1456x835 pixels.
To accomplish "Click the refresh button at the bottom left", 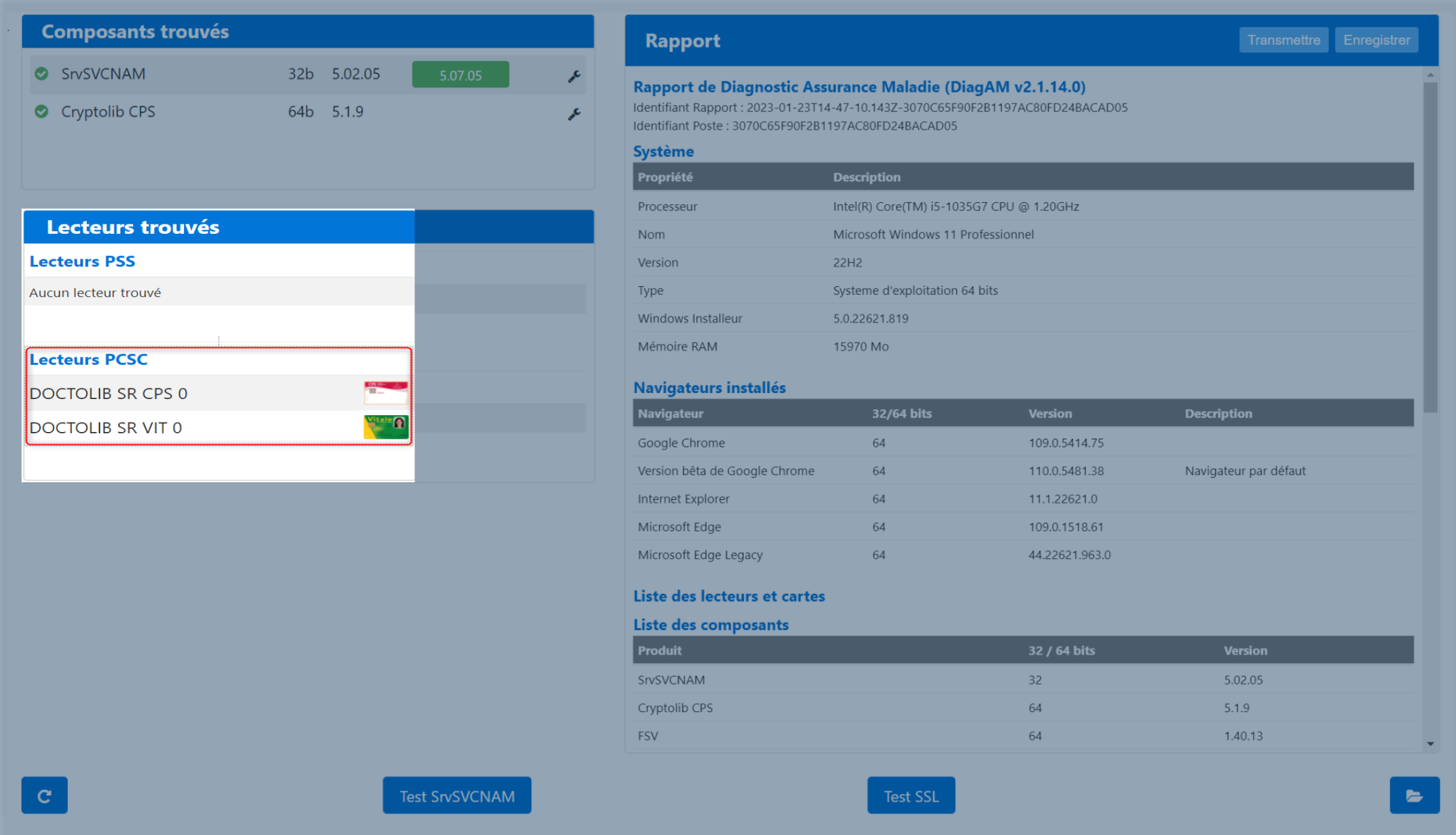I will [x=44, y=795].
